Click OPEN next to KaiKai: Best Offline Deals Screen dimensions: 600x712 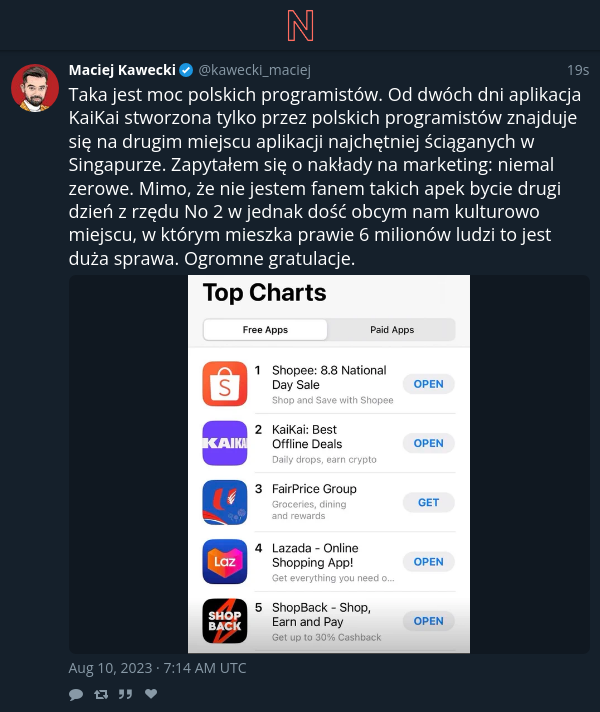coord(428,443)
